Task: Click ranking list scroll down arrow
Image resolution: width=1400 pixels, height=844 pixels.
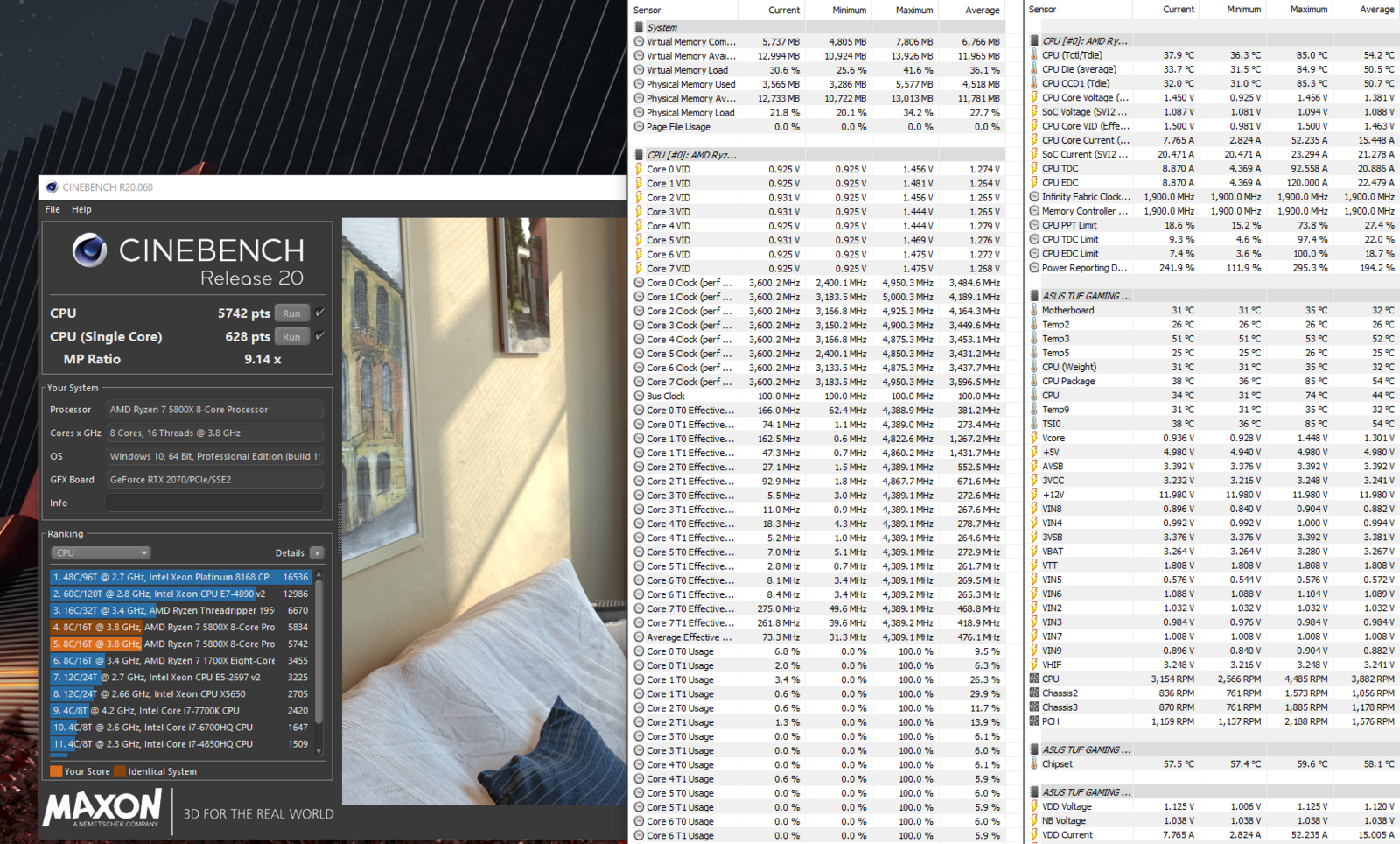Action: [318, 751]
